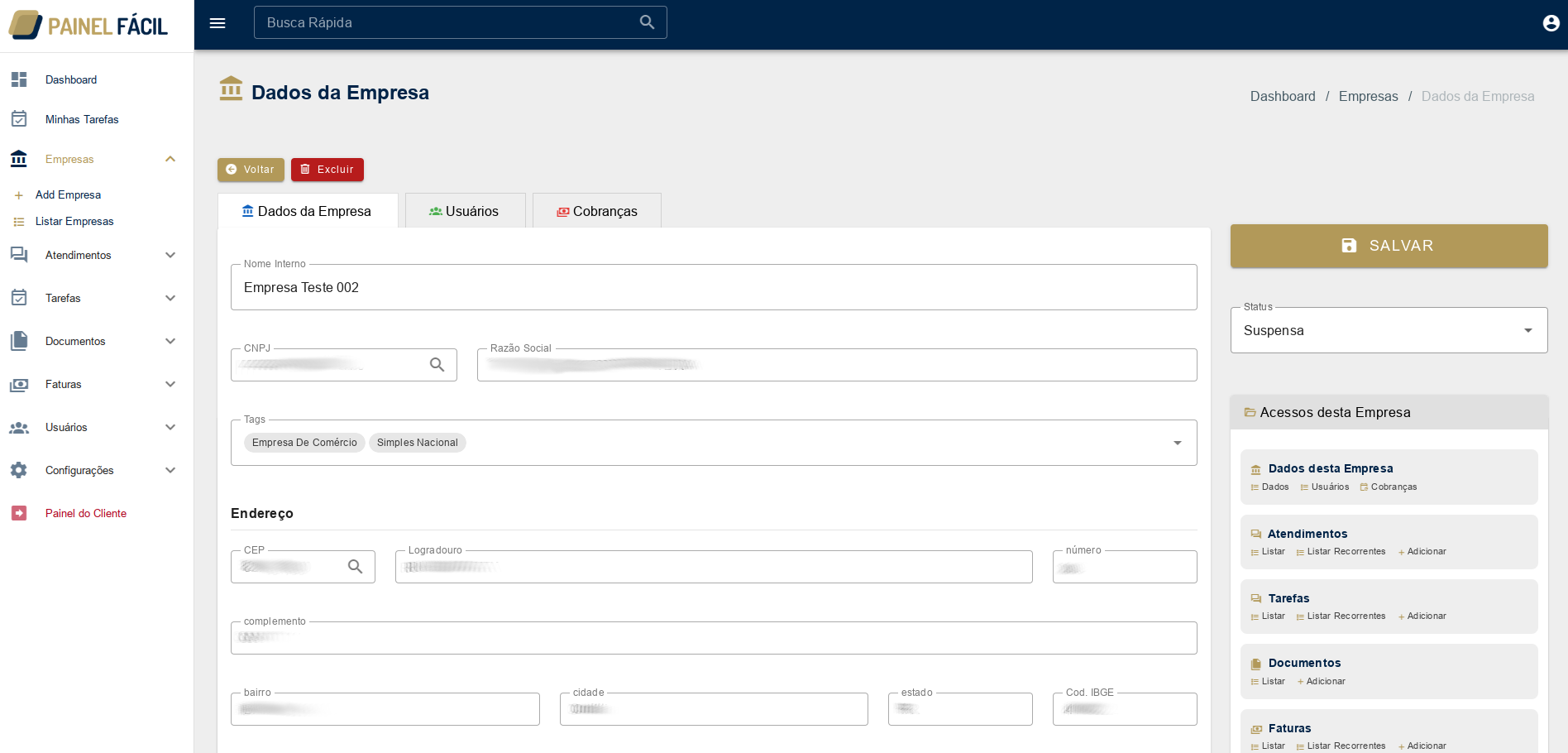Click the Empresa De Comércio tag chip
The width and height of the screenshot is (1568, 753).
tap(304, 443)
